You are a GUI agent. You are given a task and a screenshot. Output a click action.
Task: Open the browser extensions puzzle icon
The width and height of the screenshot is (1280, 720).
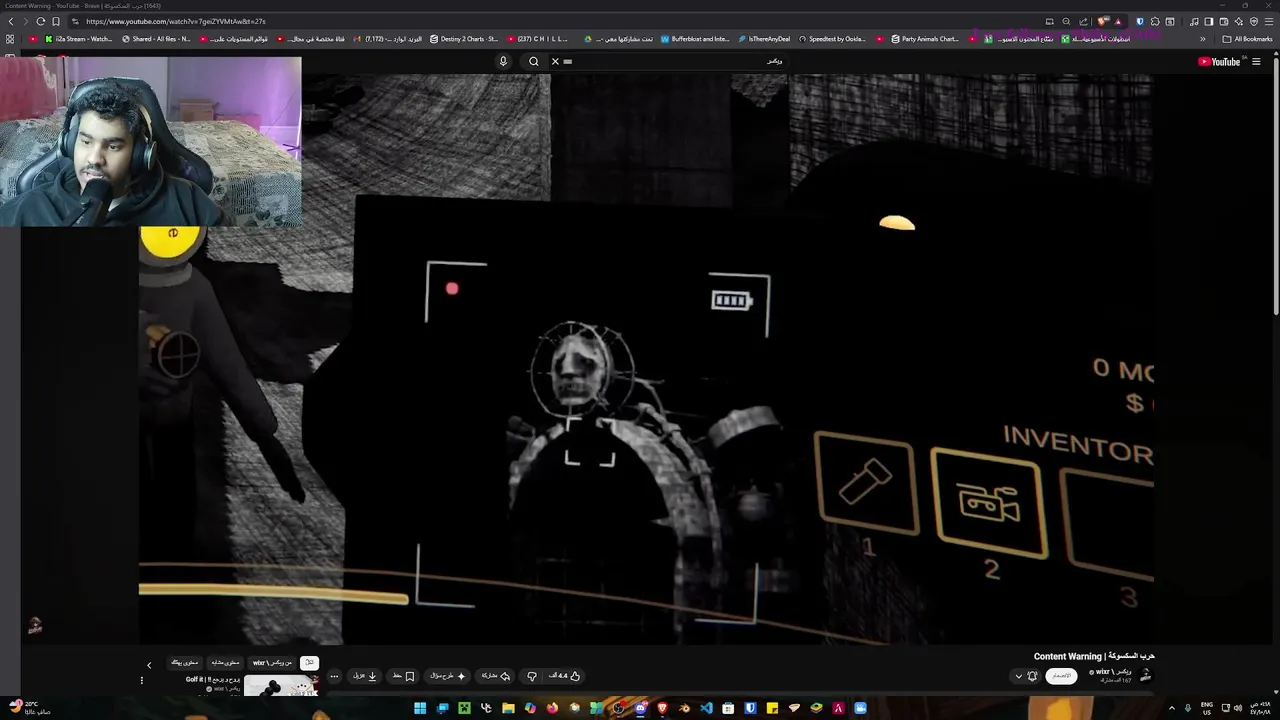coord(1155,21)
